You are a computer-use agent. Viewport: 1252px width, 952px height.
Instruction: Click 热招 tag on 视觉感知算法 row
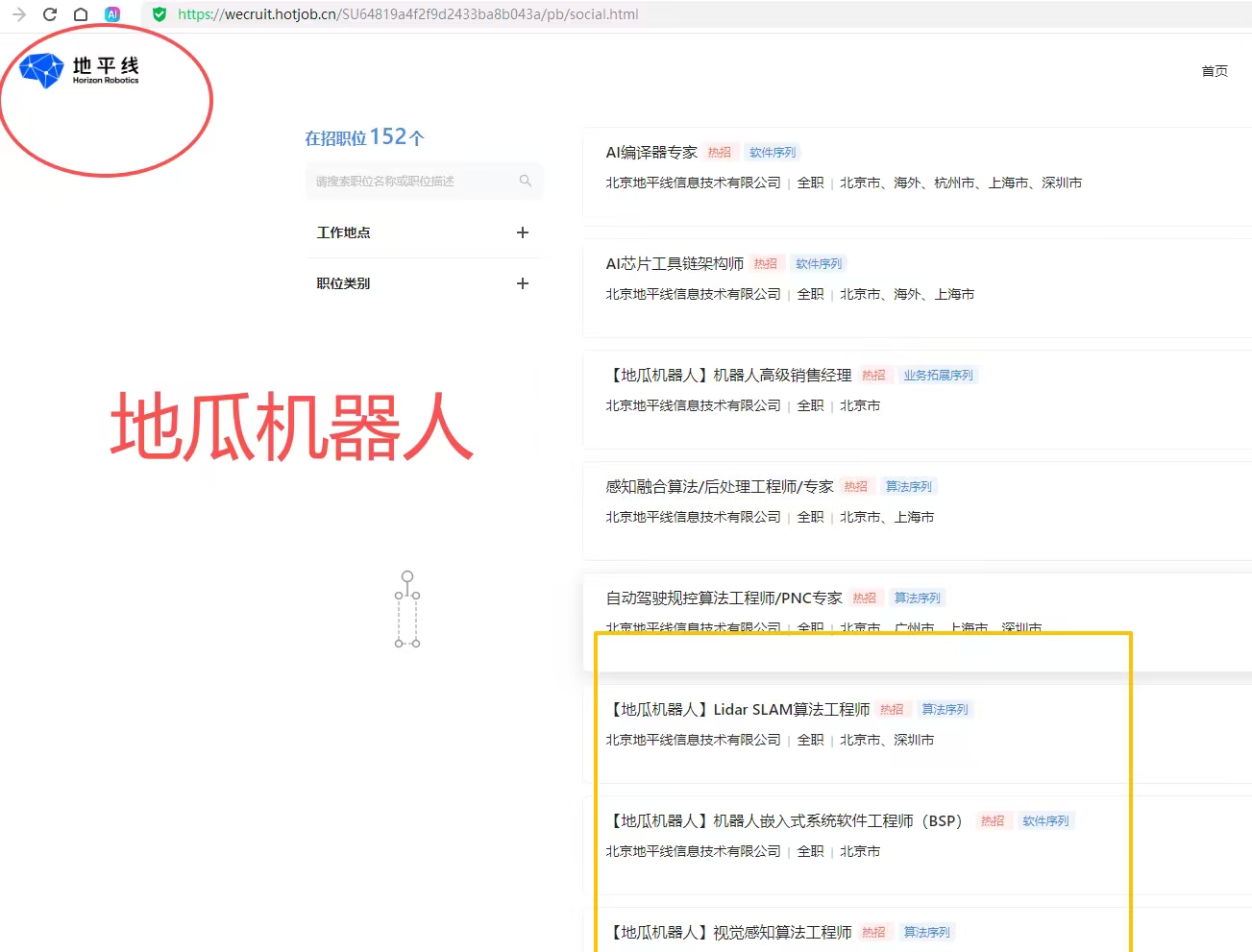coord(873,932)
